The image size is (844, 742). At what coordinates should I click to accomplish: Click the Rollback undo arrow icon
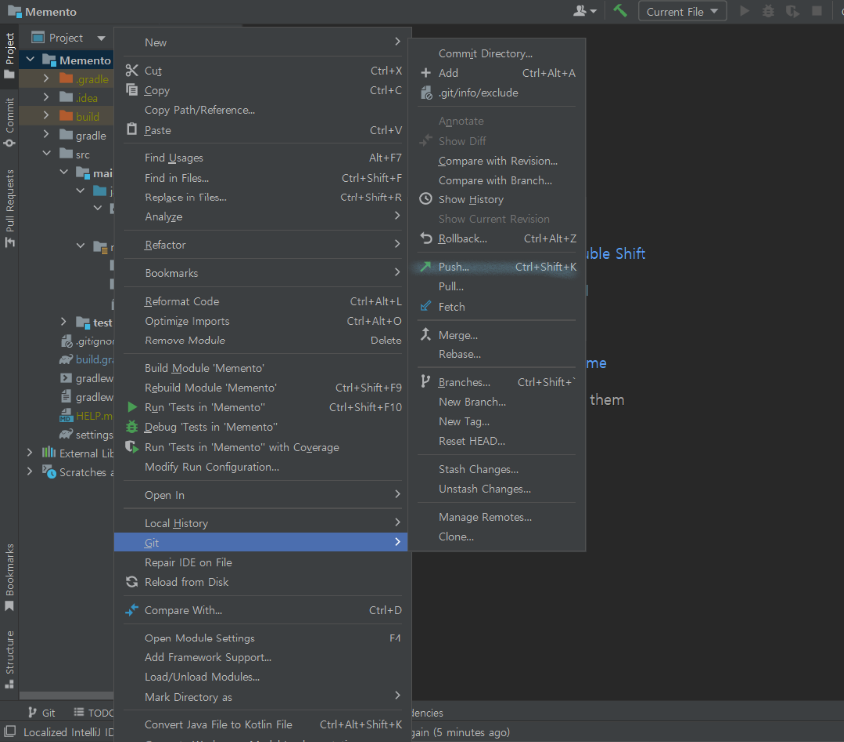(426, 238)
